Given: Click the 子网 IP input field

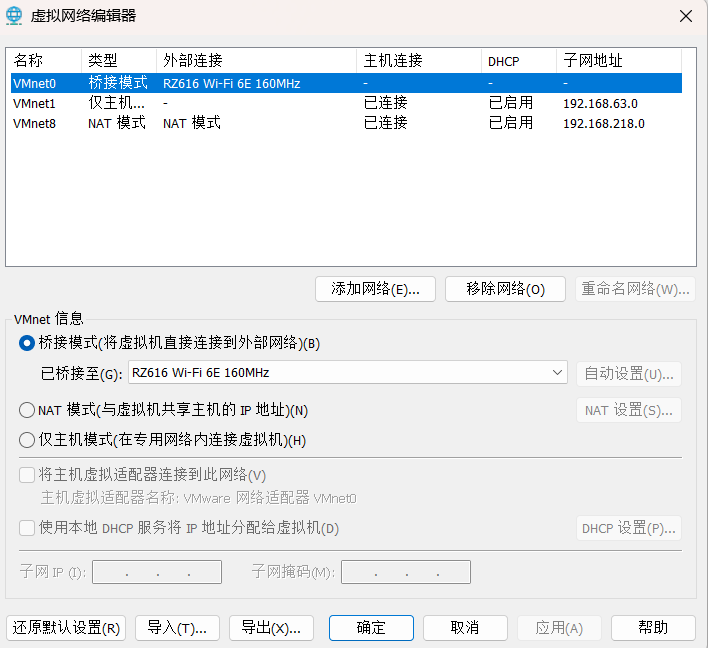Looking at the screenshot, I should click(x=157, y=572).
